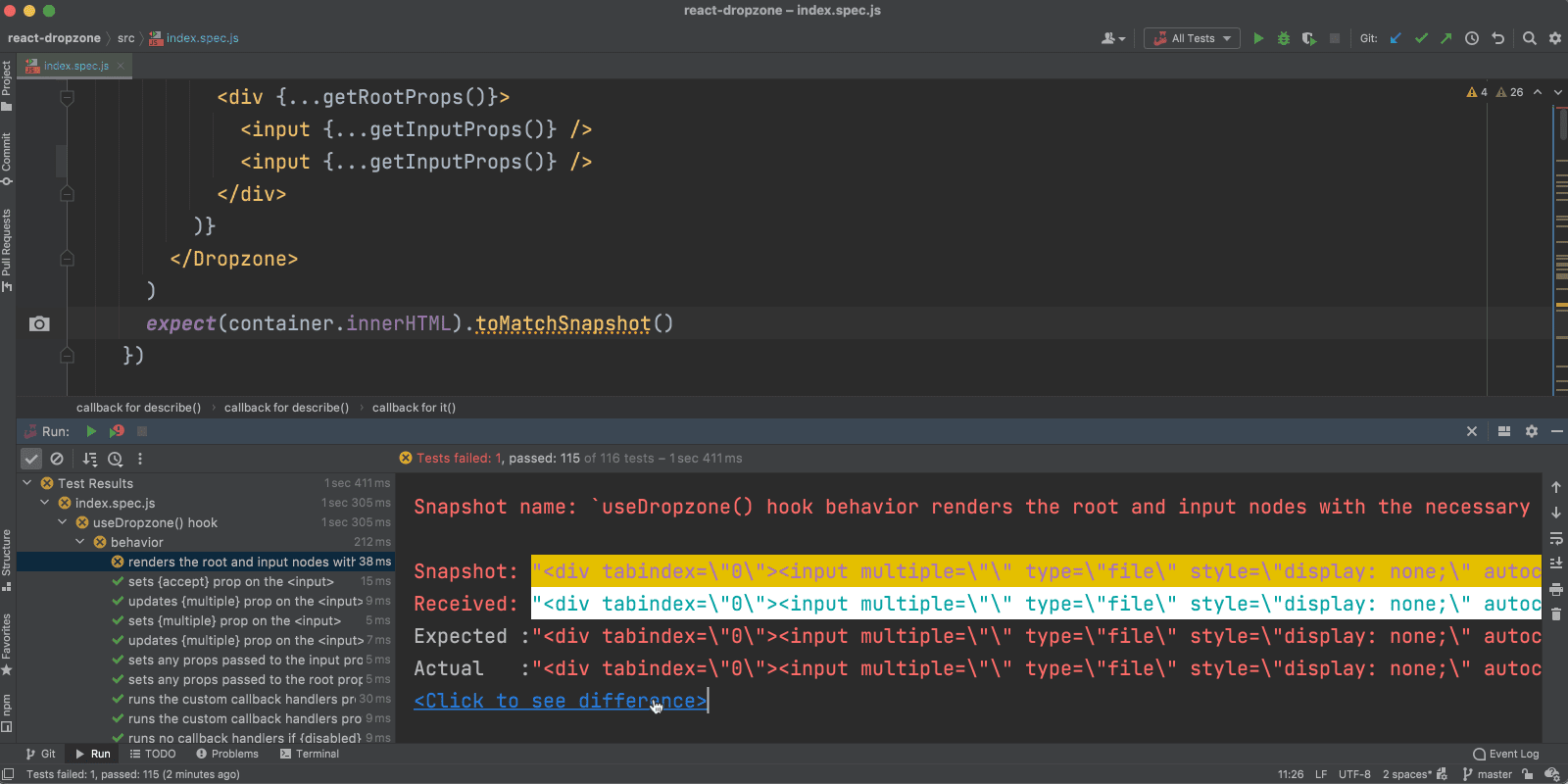
Task: Open the Pull Requests side panel tab
Action: pyautogui.click(x=7, y=249)
